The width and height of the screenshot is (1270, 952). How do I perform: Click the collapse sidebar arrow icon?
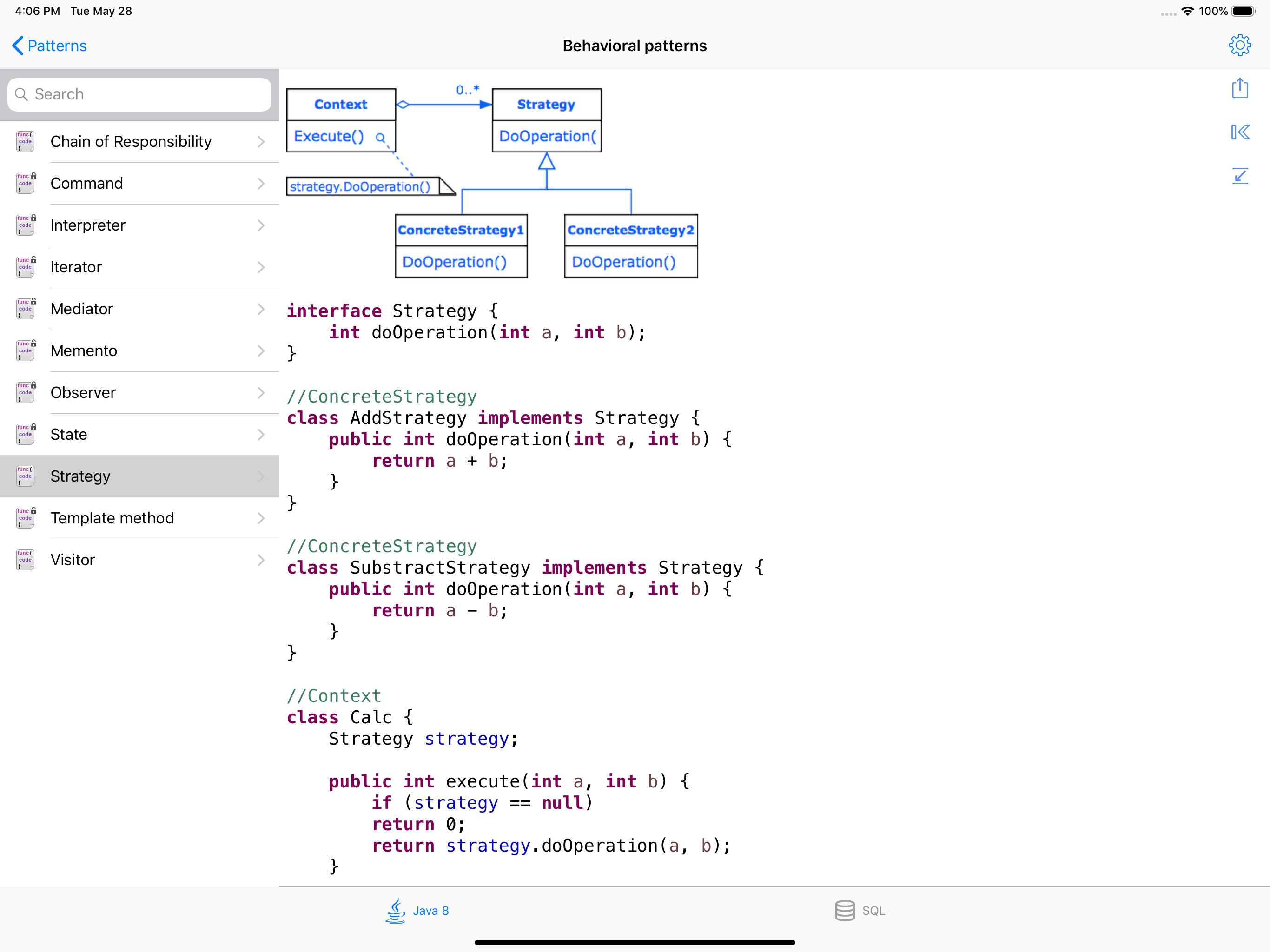point(1240,132)
